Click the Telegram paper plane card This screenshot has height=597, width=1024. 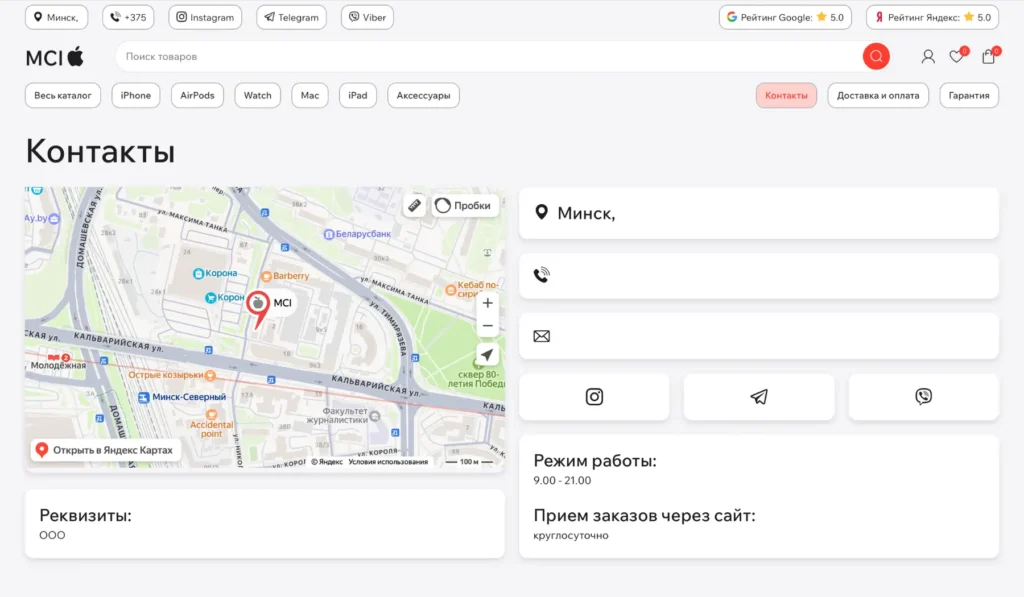pos(759,397)
